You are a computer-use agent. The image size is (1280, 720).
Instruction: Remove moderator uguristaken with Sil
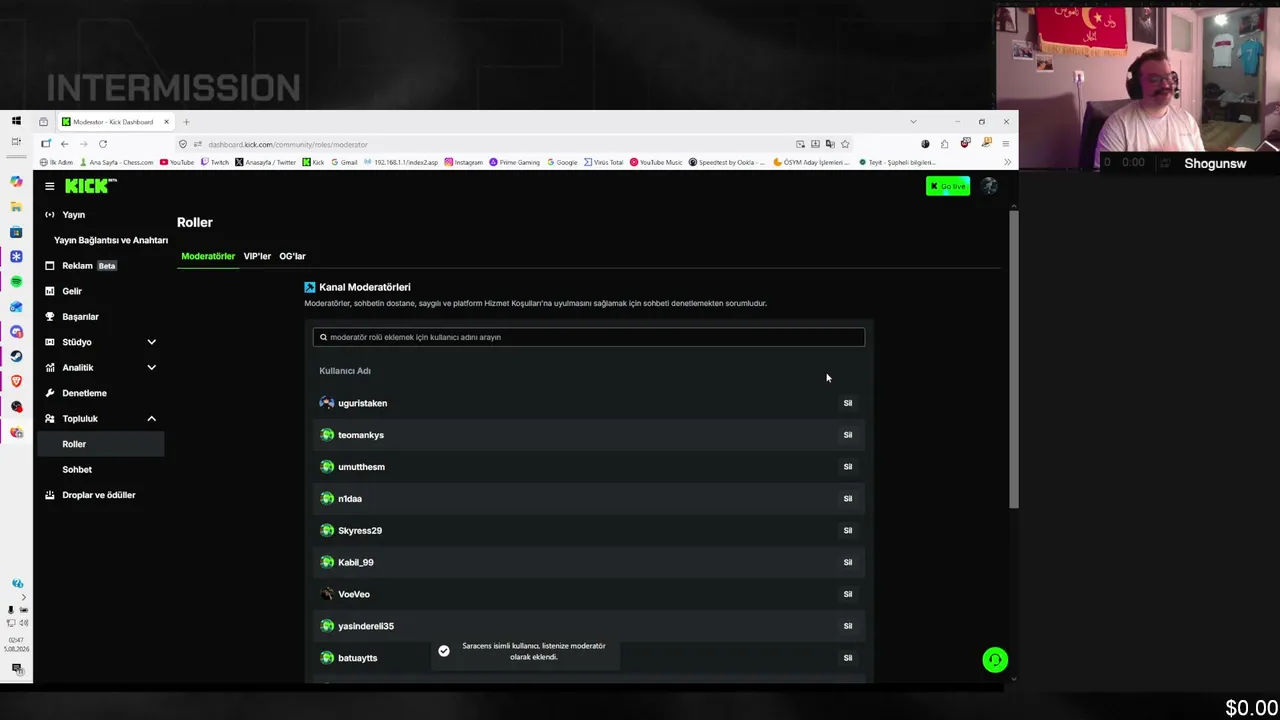coord(848,403)
